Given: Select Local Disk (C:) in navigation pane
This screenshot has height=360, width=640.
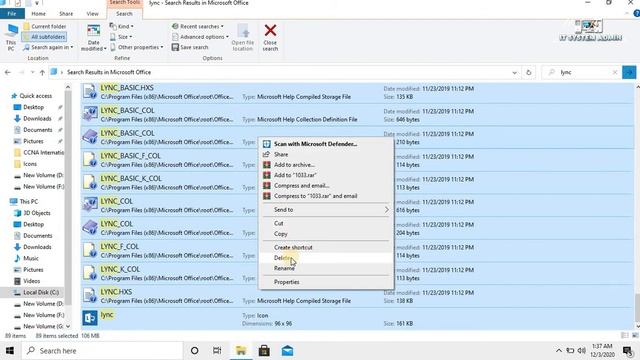Looking at the screenshot, I should pyautogui.click(x=41, y=293).
